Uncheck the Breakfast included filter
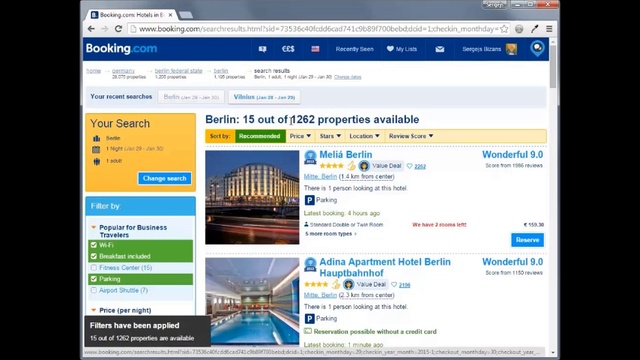This screenshot has height=360, width=640. tap(94, 256)
